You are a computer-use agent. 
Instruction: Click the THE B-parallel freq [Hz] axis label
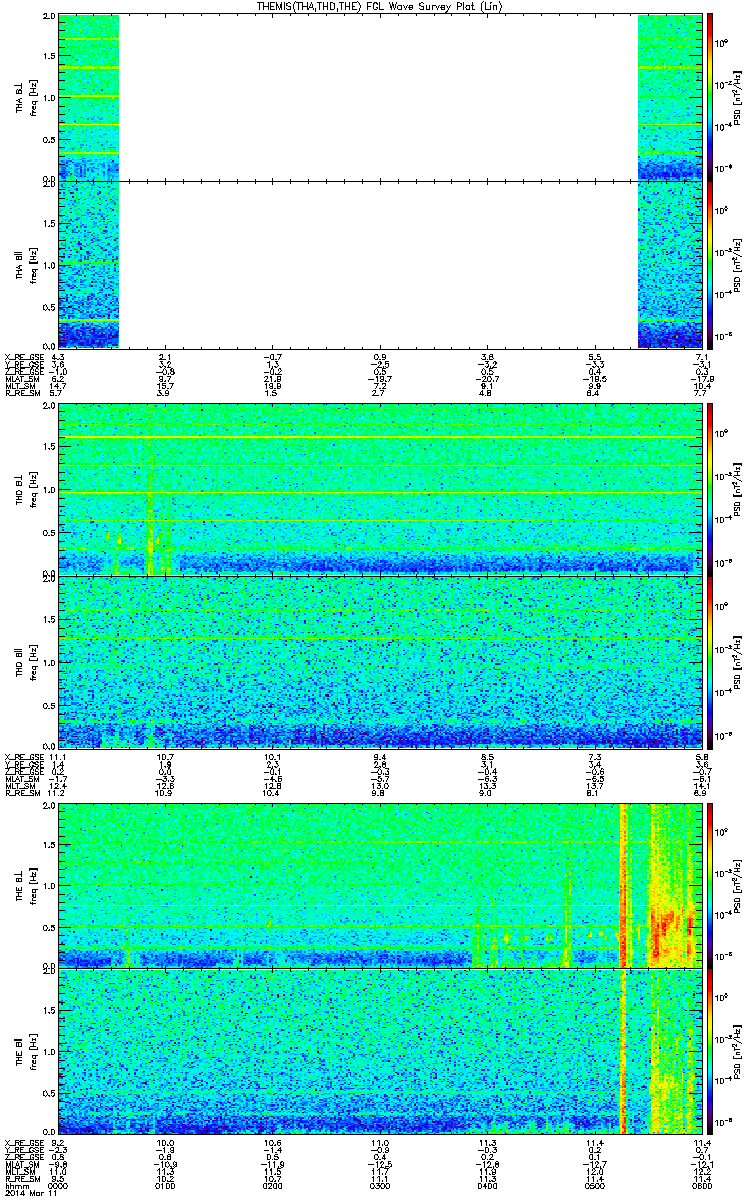[x=33, y=1051]
